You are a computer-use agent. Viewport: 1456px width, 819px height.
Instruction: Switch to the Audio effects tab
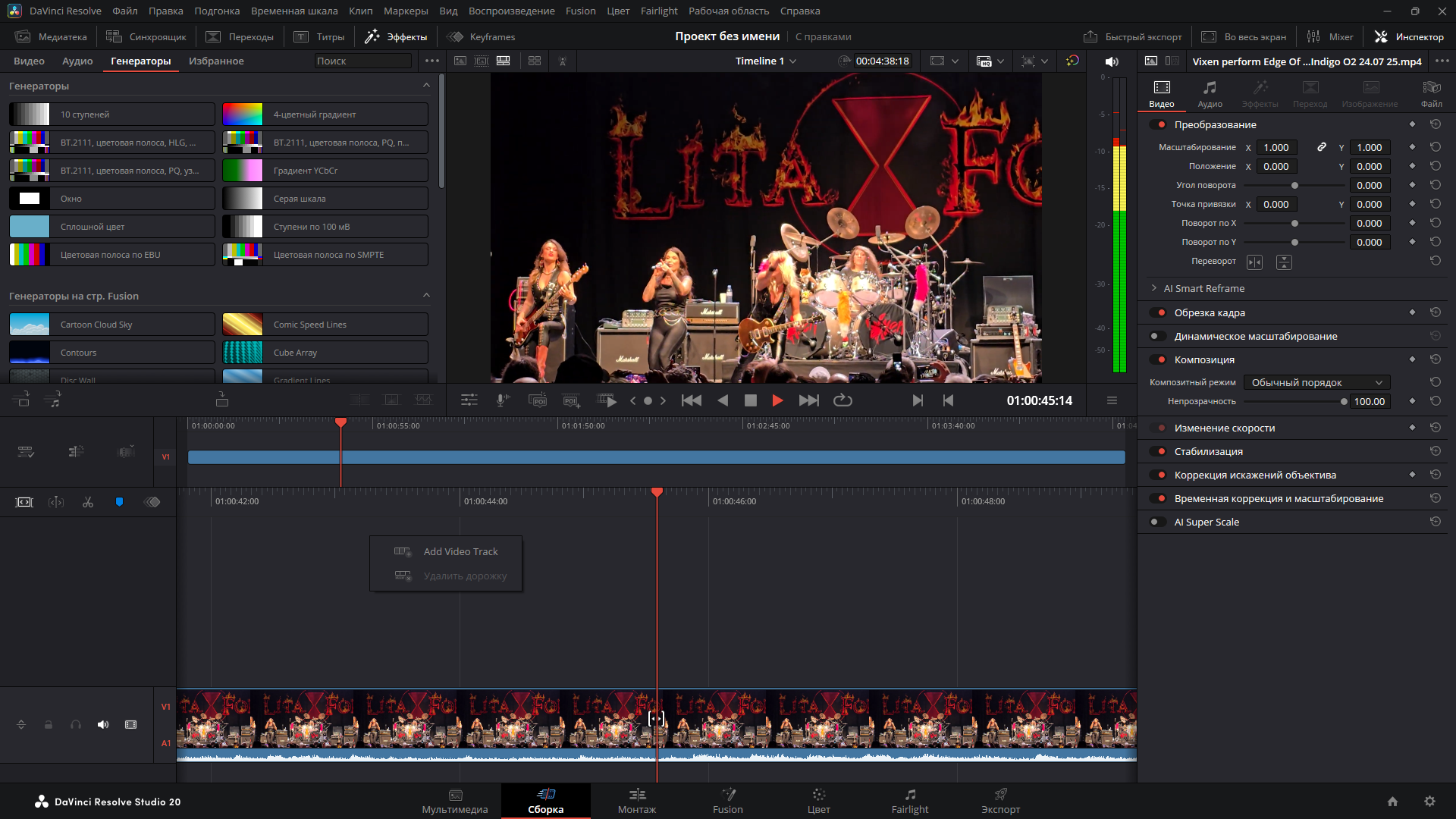tap(77, 61)
